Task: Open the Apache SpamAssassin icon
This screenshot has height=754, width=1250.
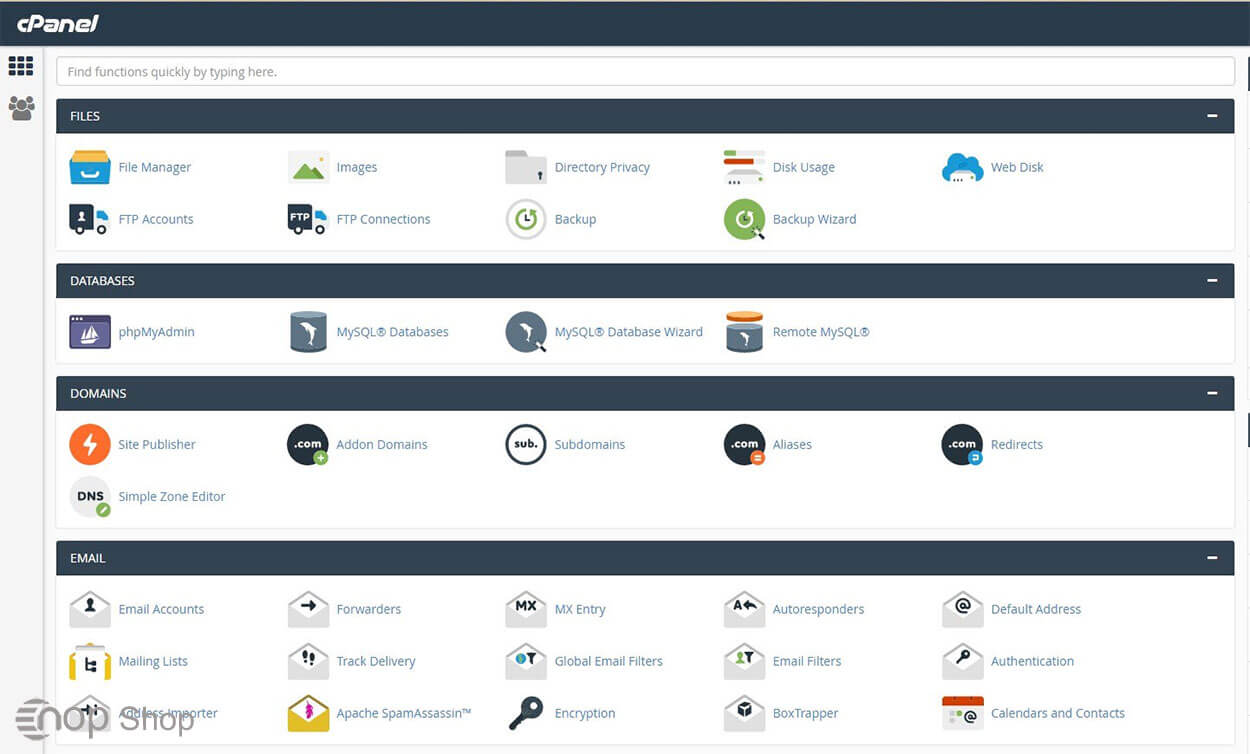Action: click(308, 712)
